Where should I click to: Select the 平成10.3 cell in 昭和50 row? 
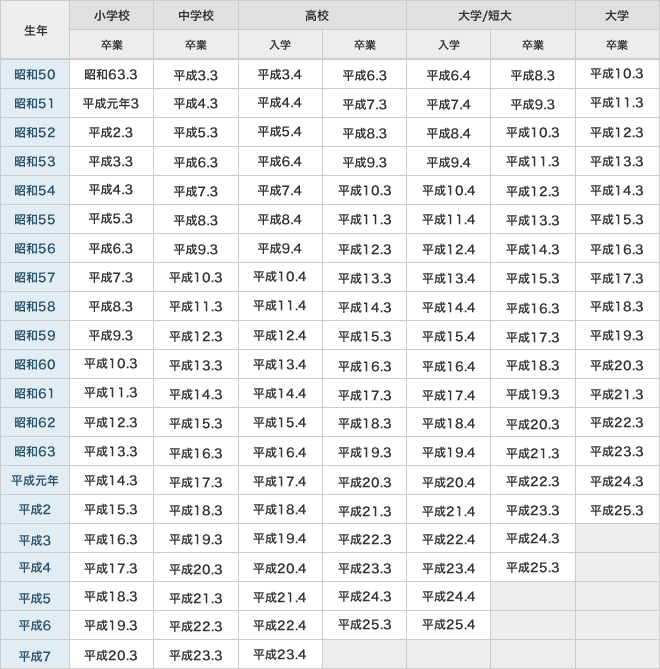617,75
